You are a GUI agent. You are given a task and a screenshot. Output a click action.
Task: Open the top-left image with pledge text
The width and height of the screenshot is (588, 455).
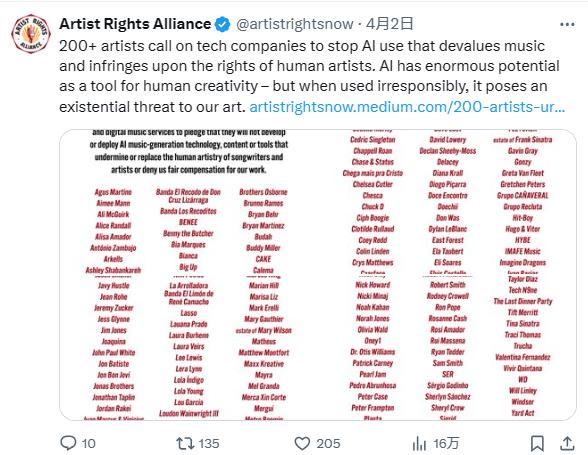pyautogui.click(x=189, y=203)
